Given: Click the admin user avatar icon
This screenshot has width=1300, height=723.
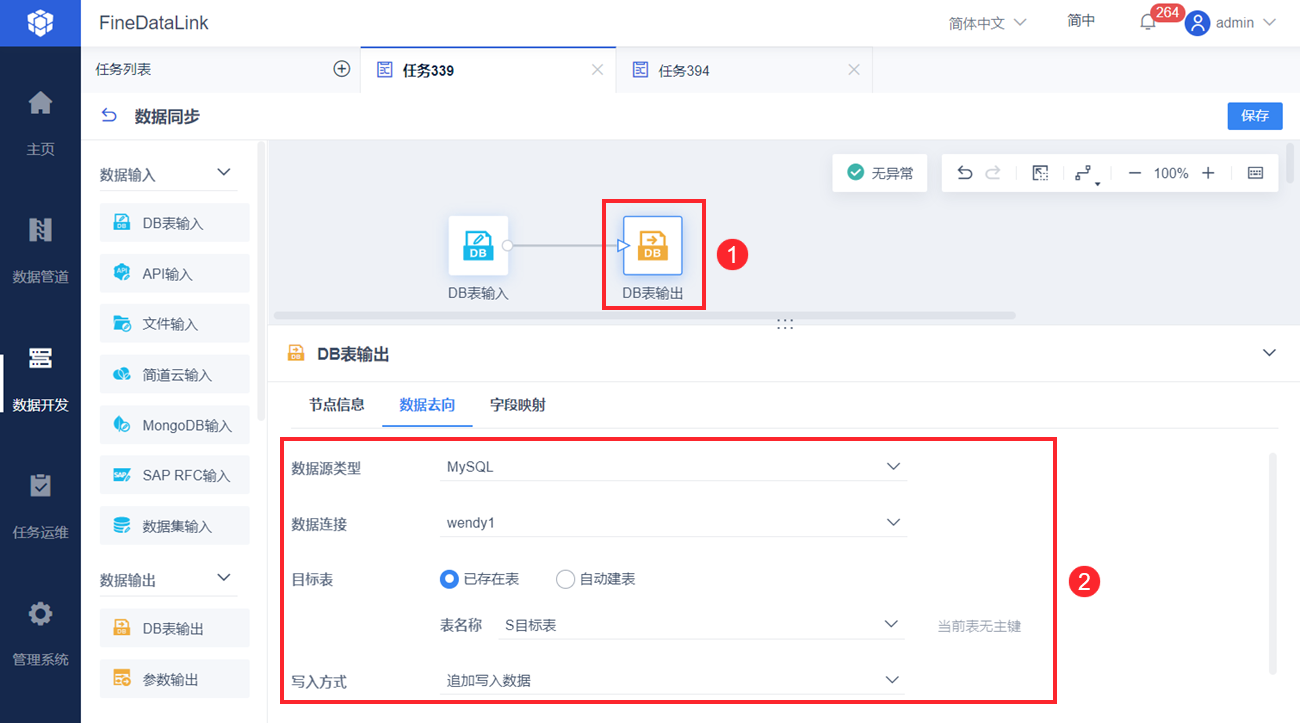Looking at the screenshot, I should pos(1197,22).
